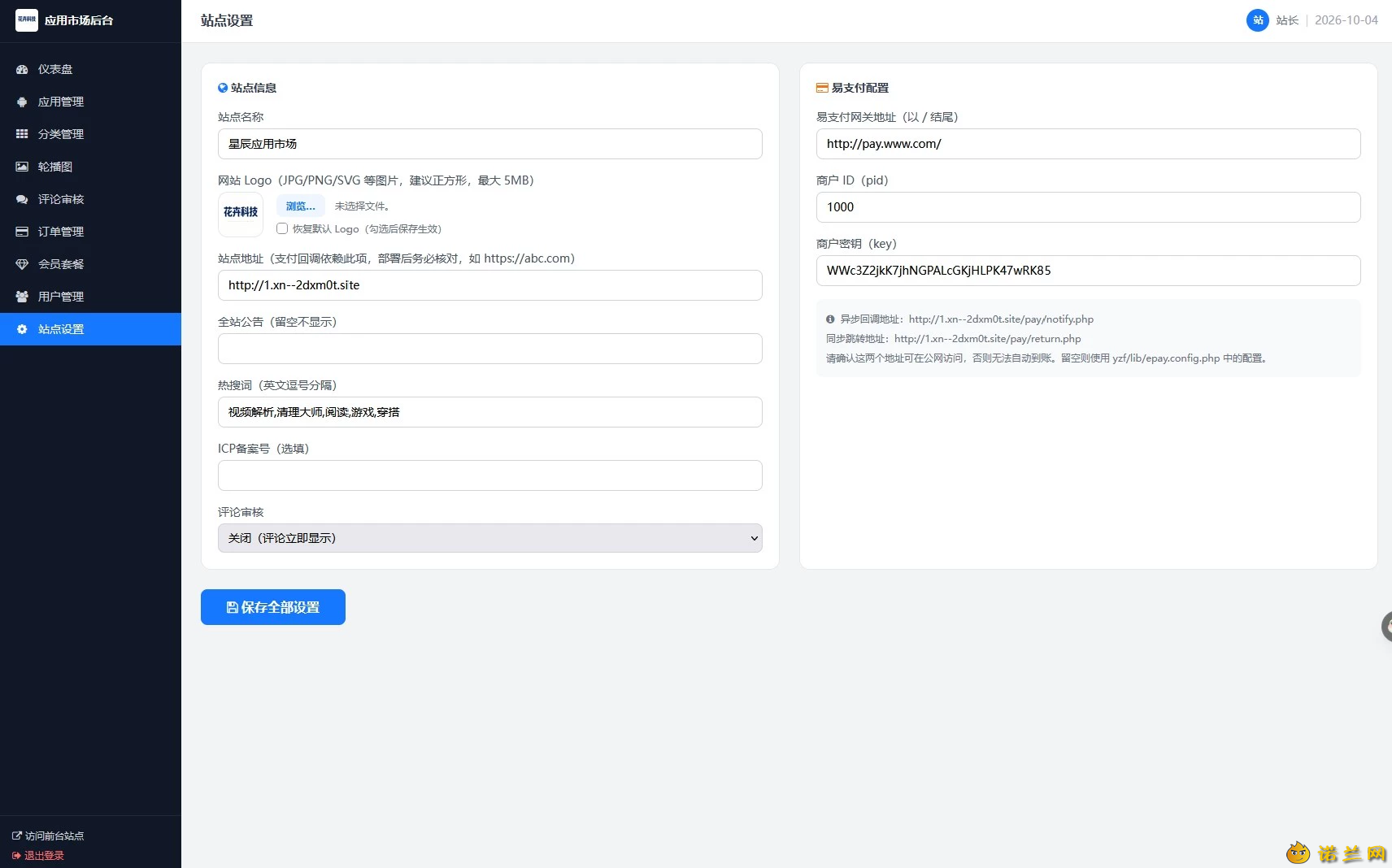Click the chat bubbles icon beside 评论审核
Viewport: 1392px width, 868px height.
(22, 199)
